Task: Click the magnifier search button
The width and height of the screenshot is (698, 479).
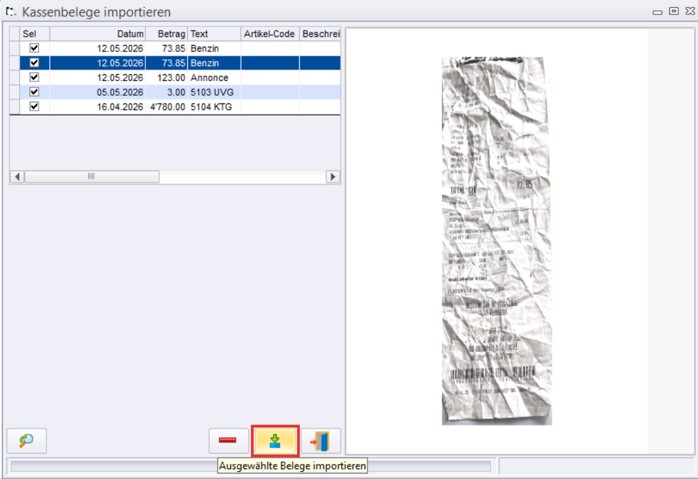Action: pos(27,441)
